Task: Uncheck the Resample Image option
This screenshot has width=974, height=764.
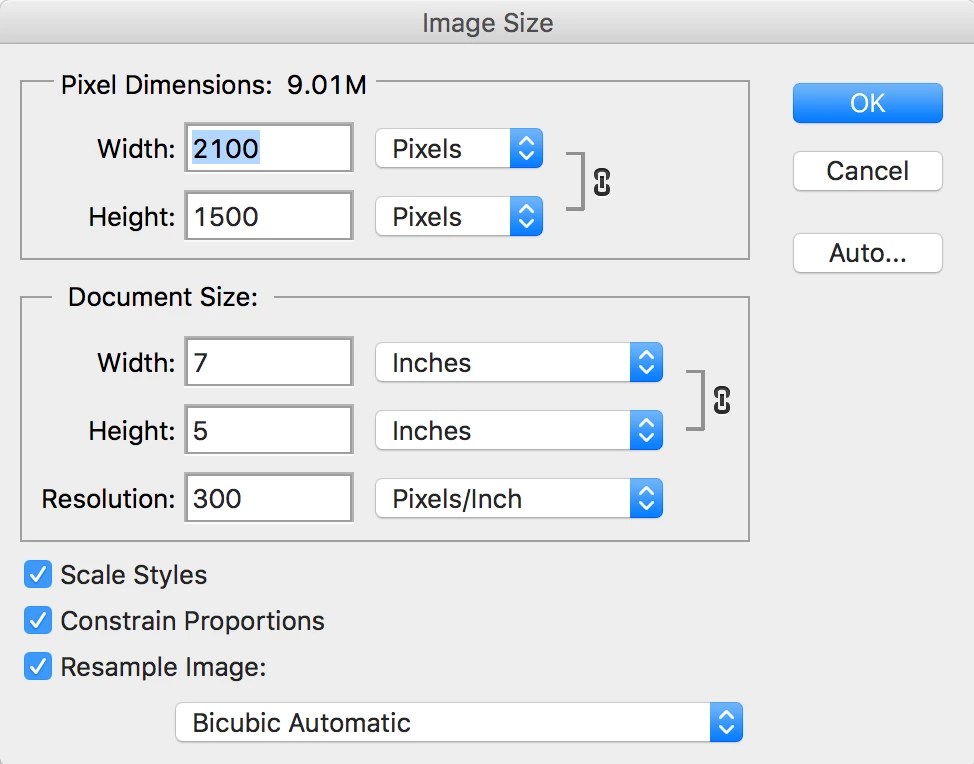Action: (x=38, y=667)
